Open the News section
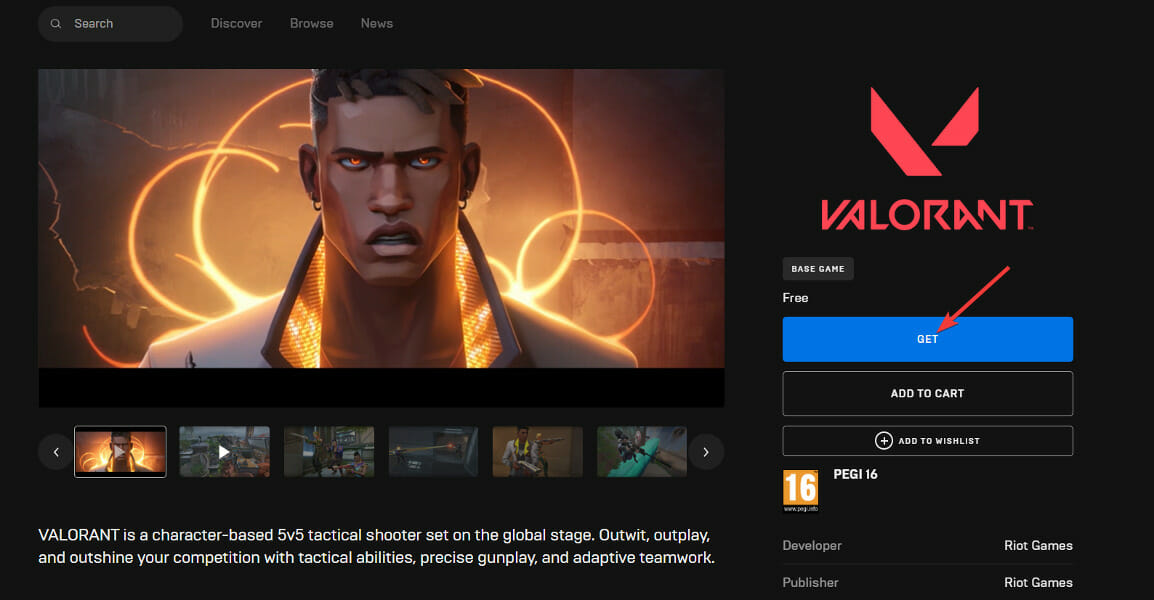Viewport: 1154px width, 600px height. [376, 23]
